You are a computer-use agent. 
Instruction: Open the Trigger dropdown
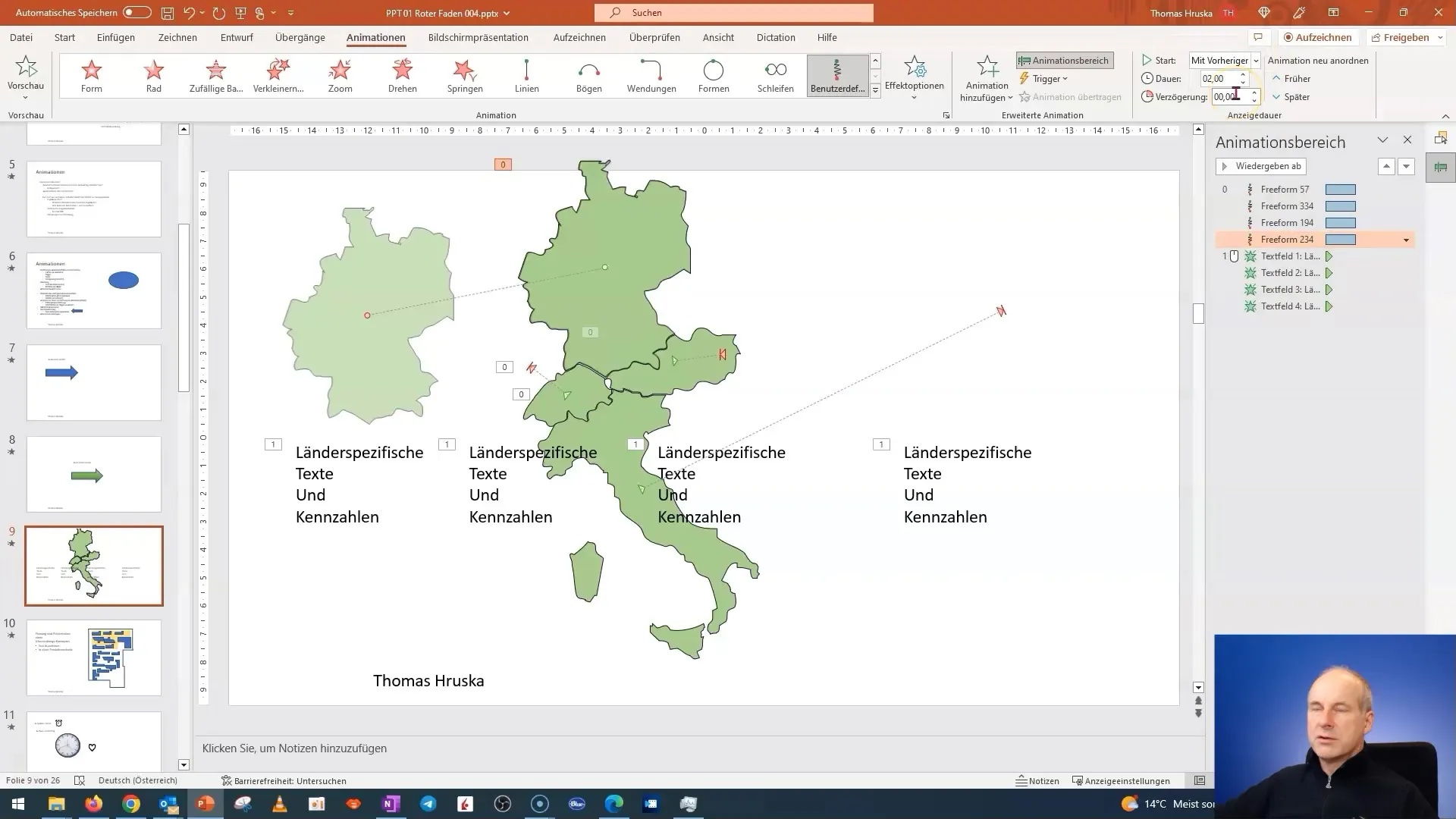pos(1043,79)
